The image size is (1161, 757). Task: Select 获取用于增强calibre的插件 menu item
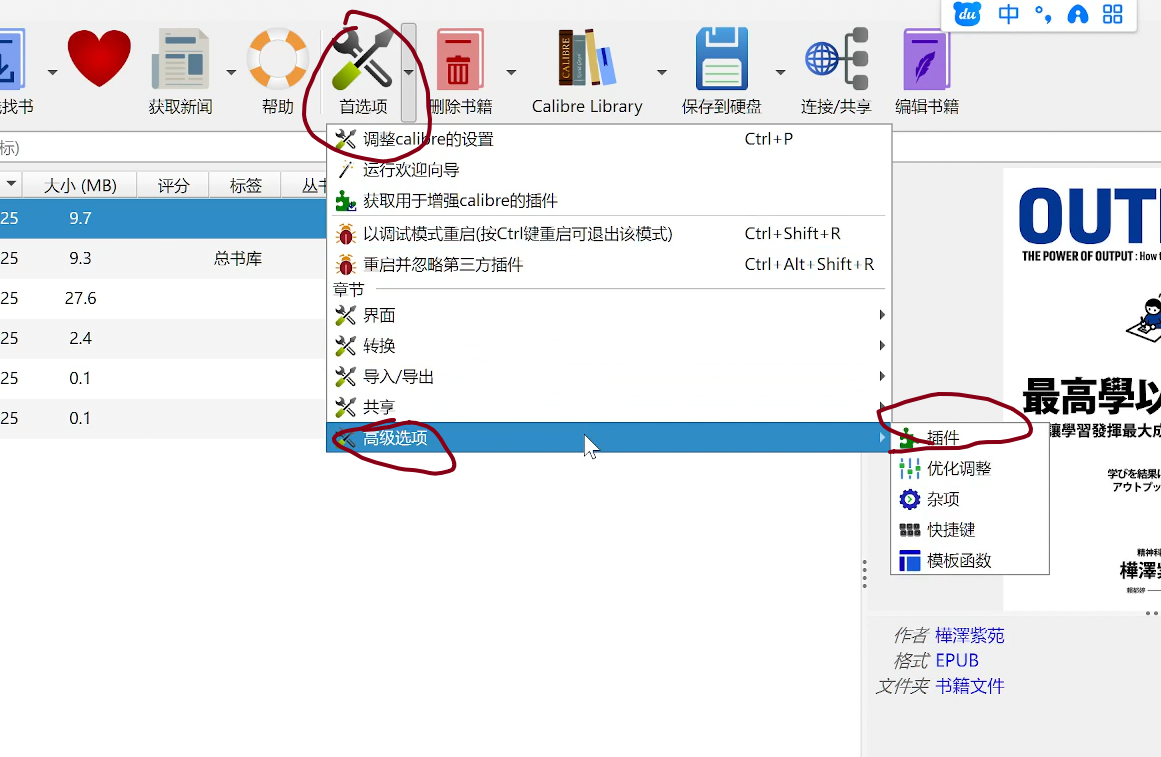tap(460, 201)
